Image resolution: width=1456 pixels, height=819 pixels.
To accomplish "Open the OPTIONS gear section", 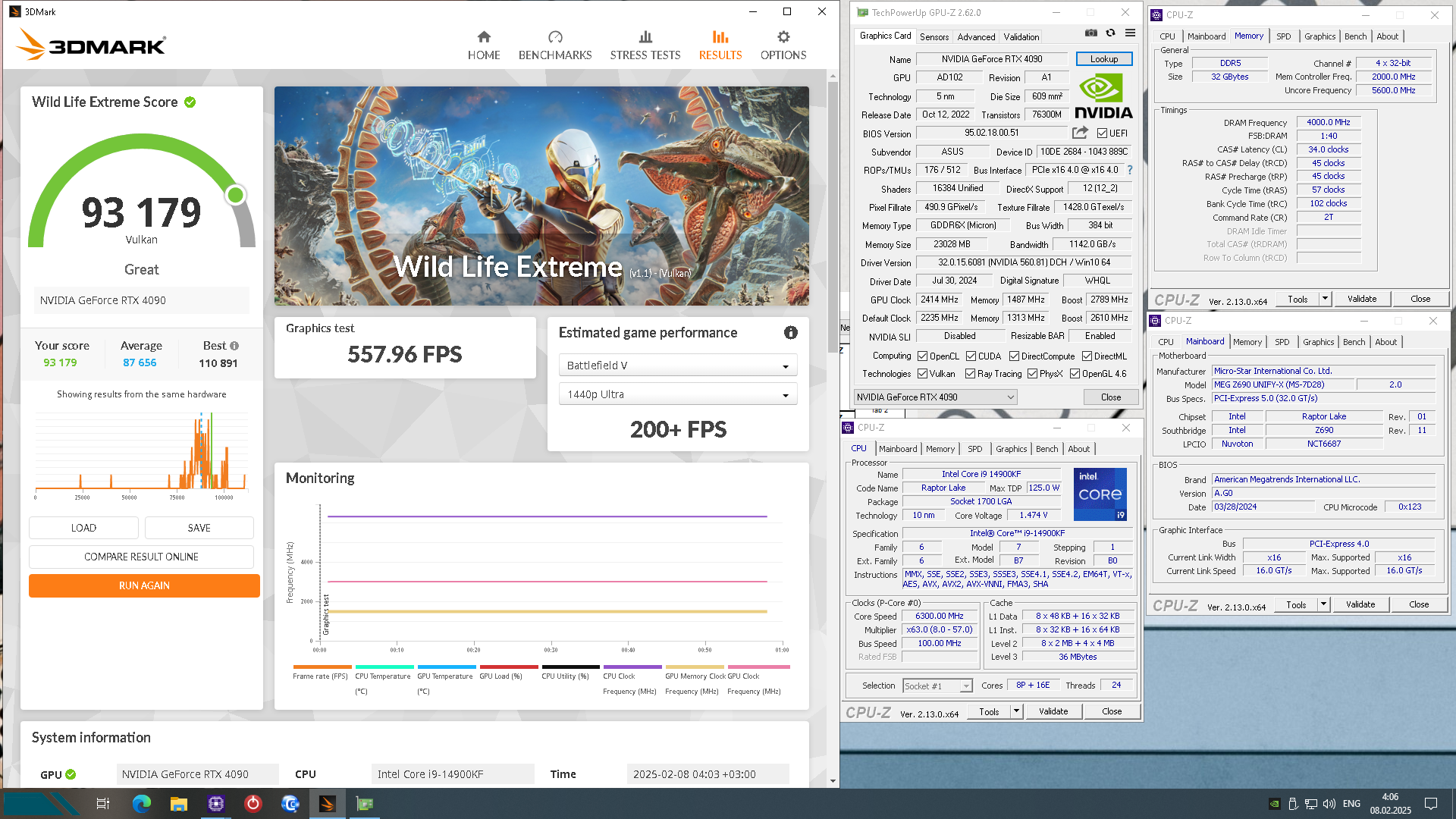I will pyautogui.click(x=783, y=45).
